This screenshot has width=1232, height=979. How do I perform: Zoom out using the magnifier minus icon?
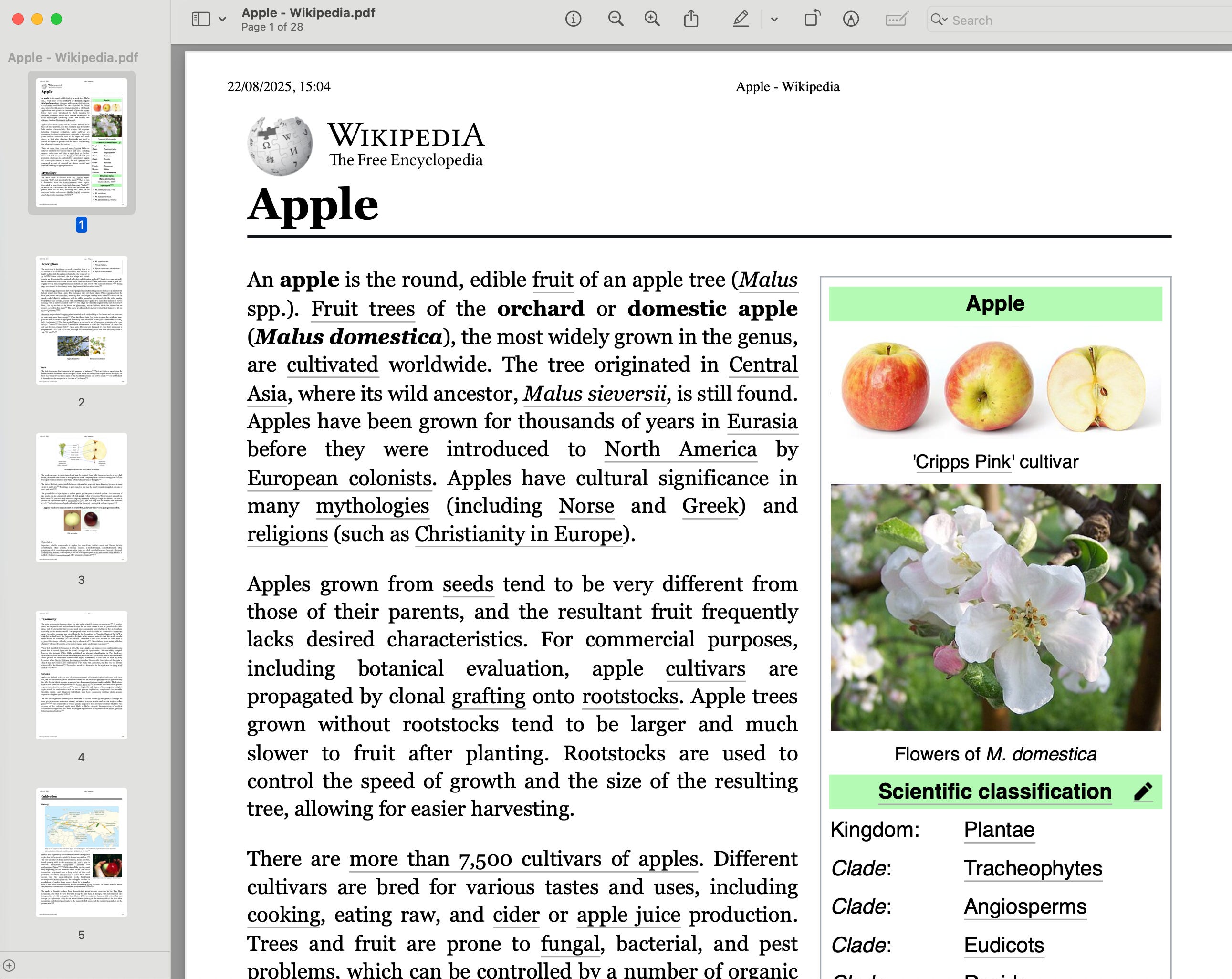click(616, 20)
